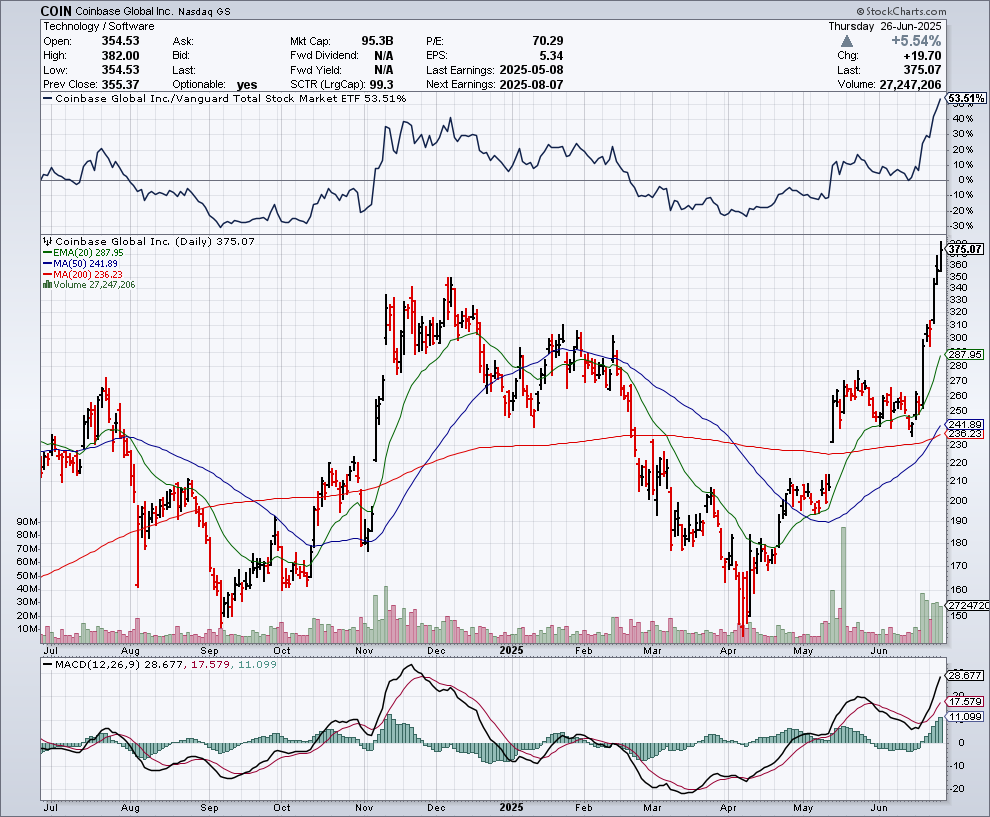The image size is (990, 817).
Task: Click the tallest volume bar in mid-May
Action: pos(843,585)
